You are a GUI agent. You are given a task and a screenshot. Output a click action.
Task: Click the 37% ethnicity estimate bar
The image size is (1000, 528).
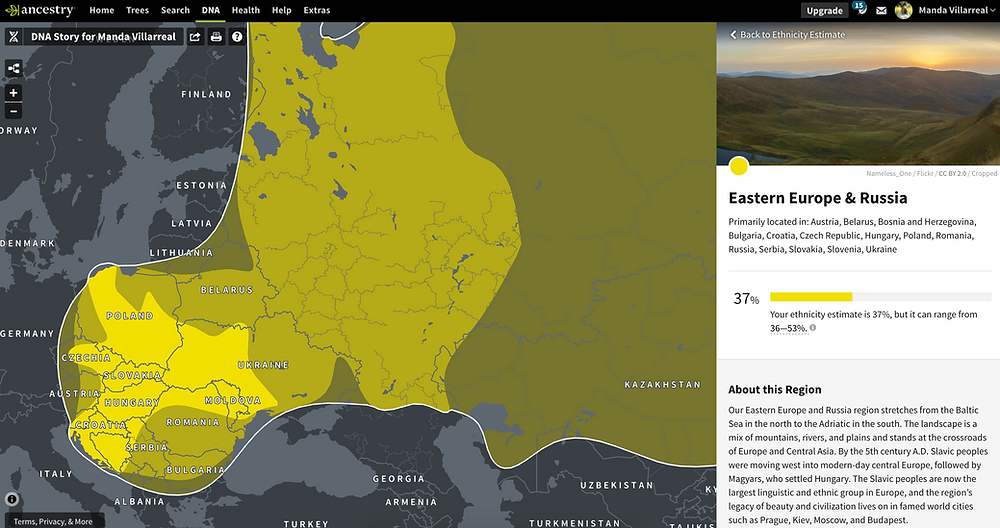(x=880, y=297)
